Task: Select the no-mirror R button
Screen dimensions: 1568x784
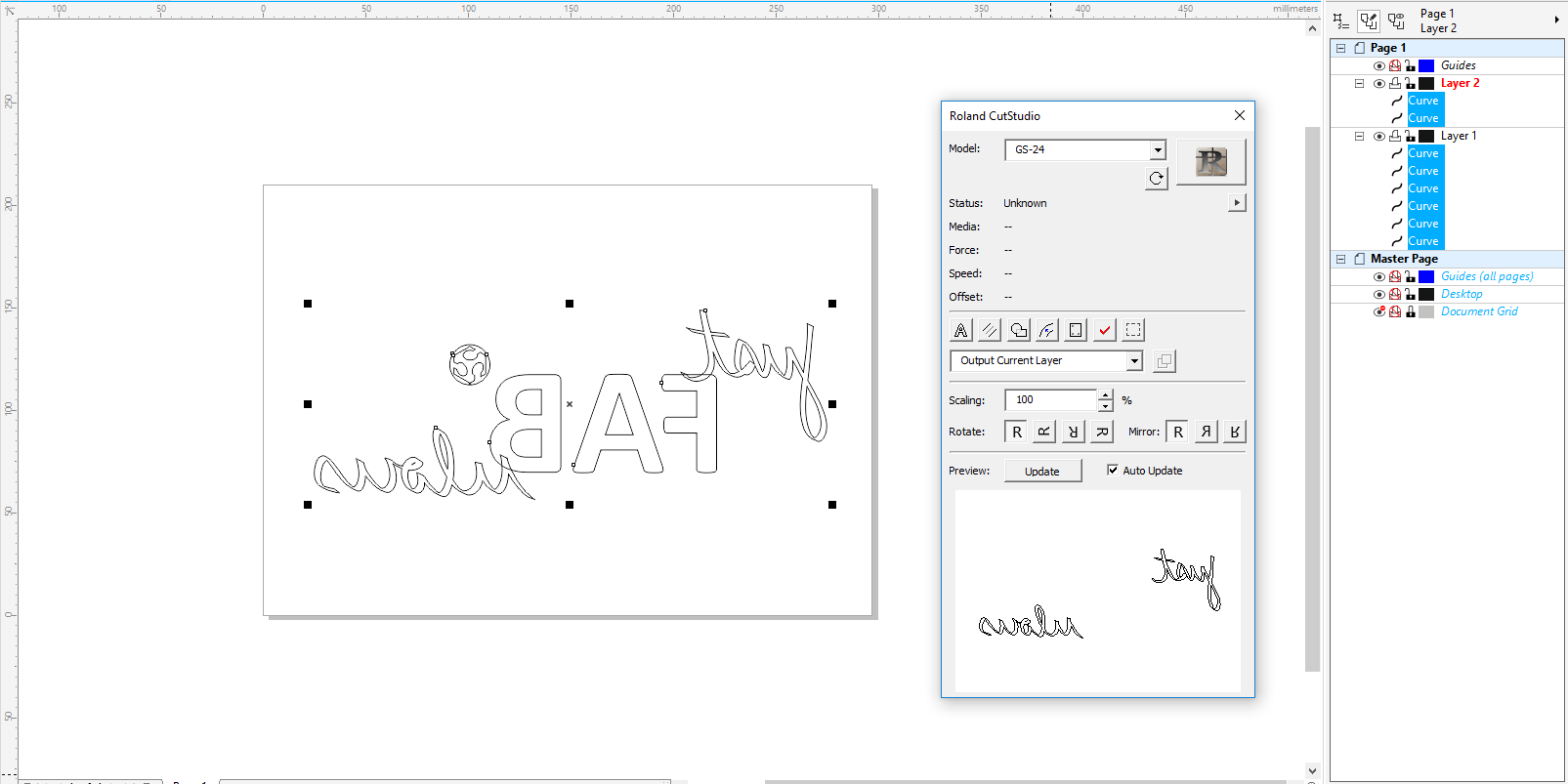Action: point(1178,432)
